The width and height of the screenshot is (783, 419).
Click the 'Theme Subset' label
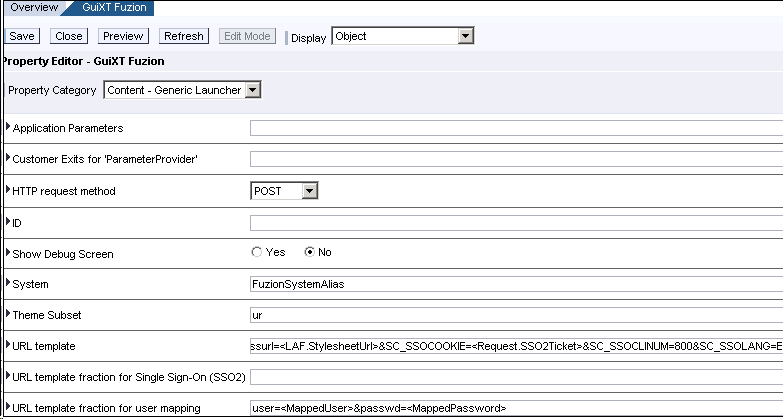47,315
